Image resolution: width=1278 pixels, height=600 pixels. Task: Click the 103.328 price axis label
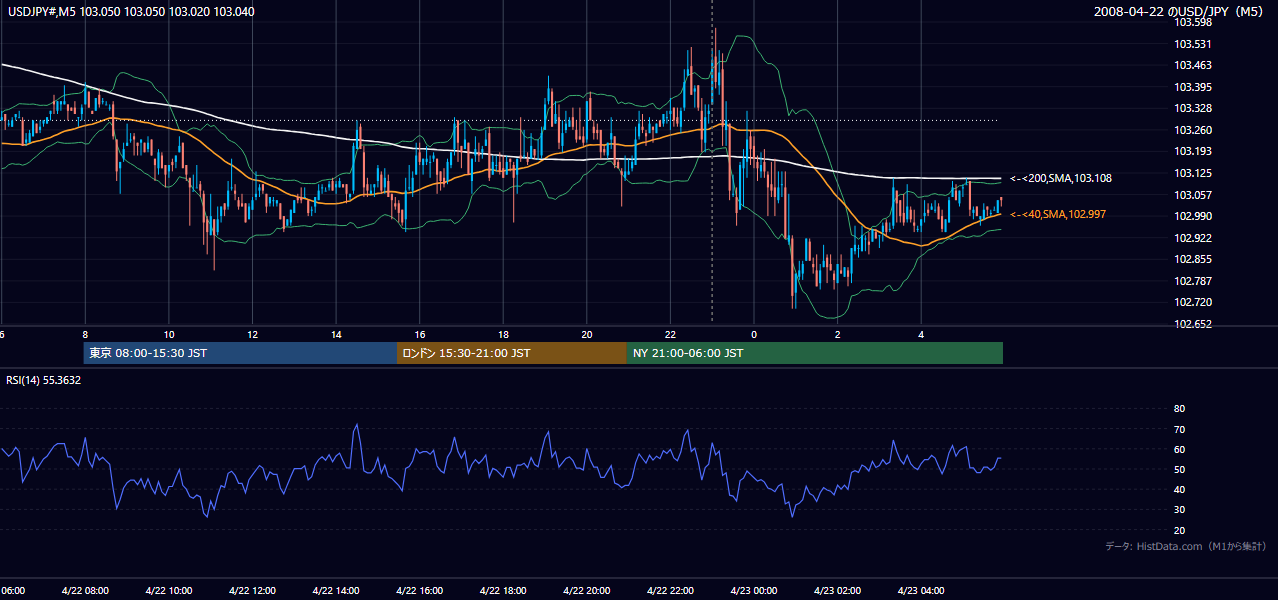coord(1192,108)
